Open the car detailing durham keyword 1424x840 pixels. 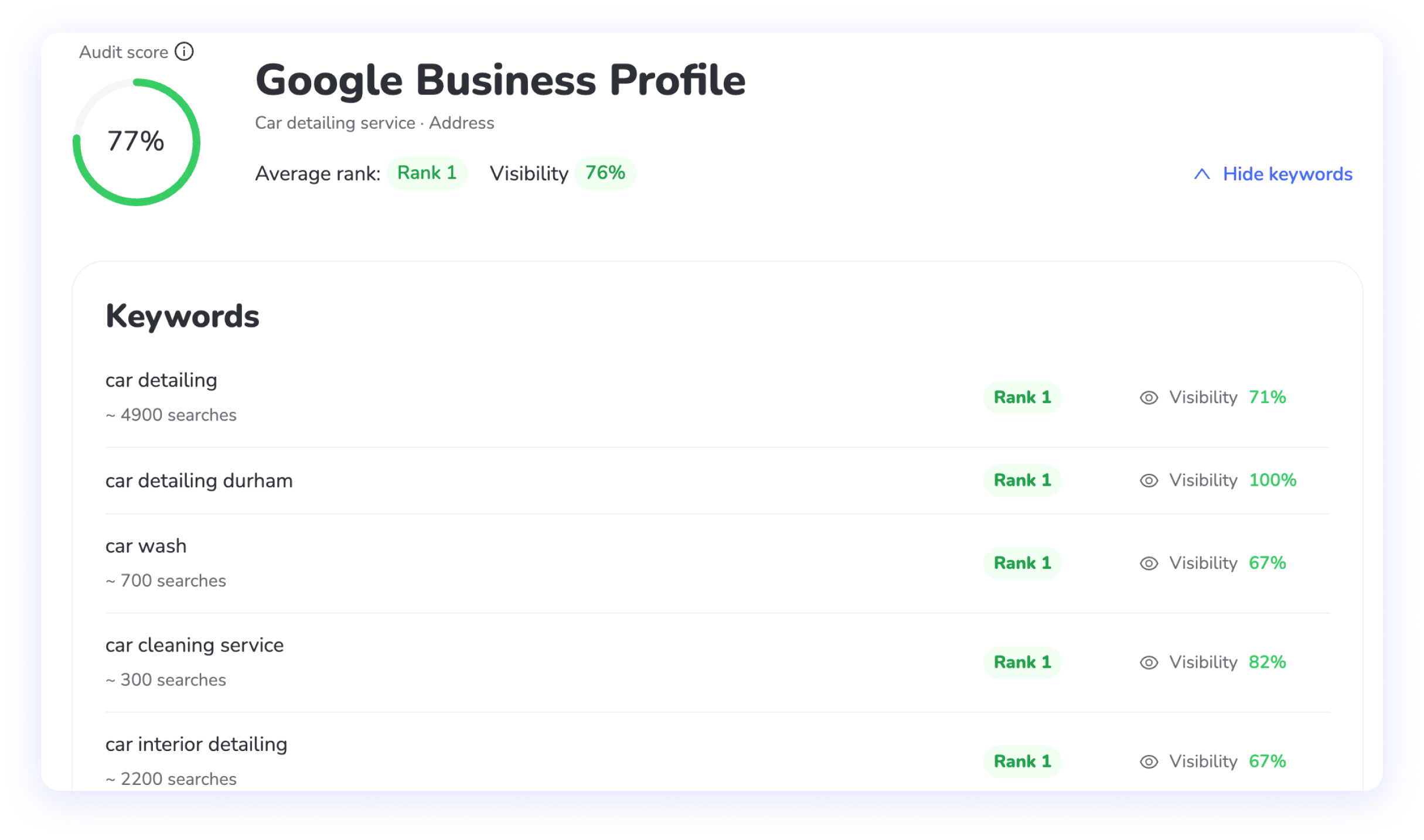click(199, 480)
